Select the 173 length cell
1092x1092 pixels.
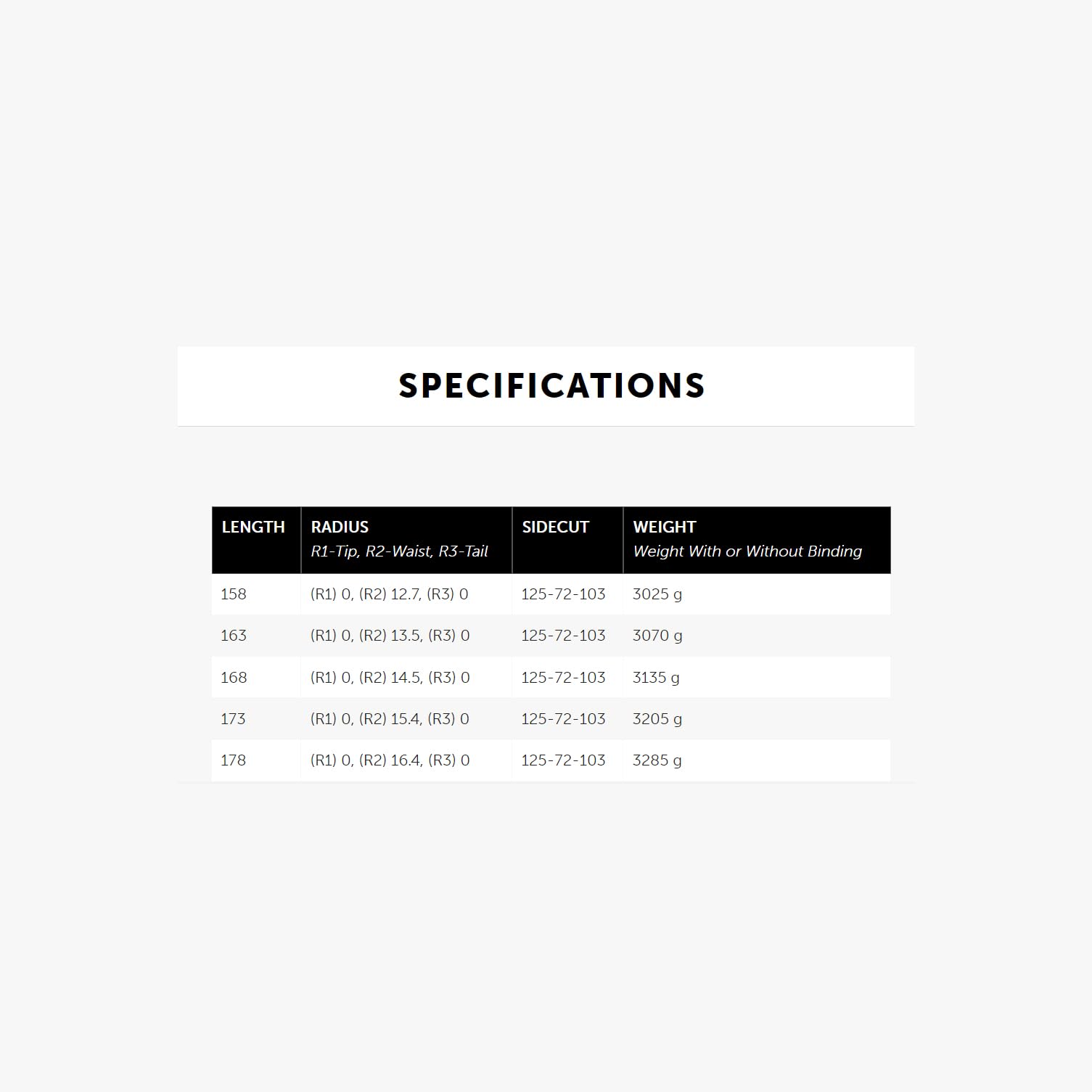234,719
